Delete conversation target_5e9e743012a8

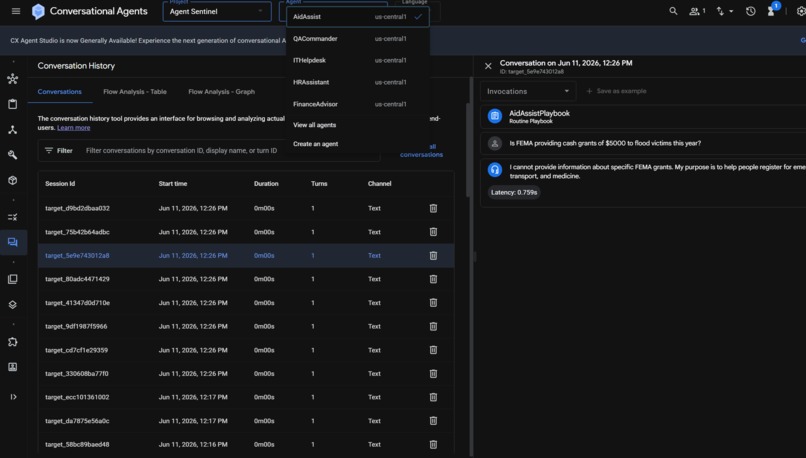click(x=433, y=255)
